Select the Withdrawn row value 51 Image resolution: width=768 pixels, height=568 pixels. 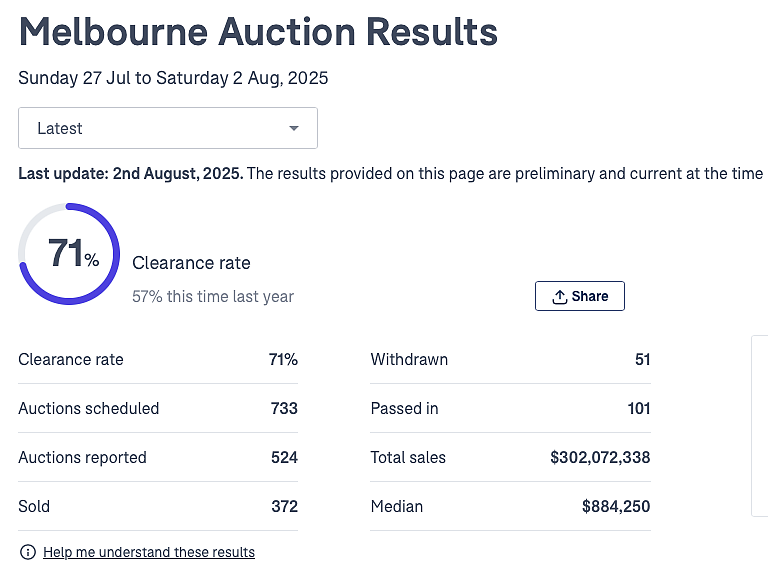643,359
